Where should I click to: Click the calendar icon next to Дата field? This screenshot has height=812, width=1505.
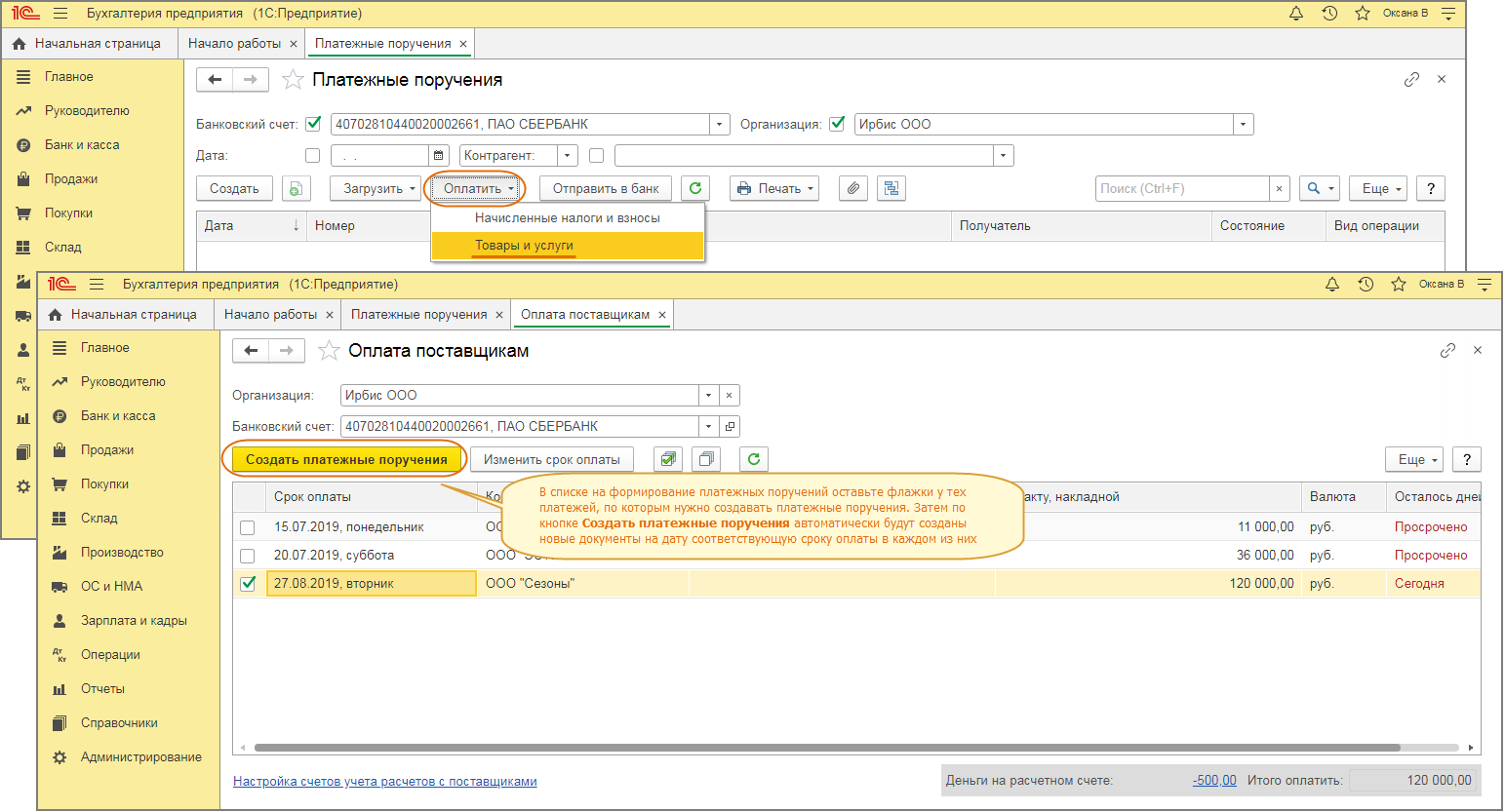pyautogui.click(x=439, y=156)
